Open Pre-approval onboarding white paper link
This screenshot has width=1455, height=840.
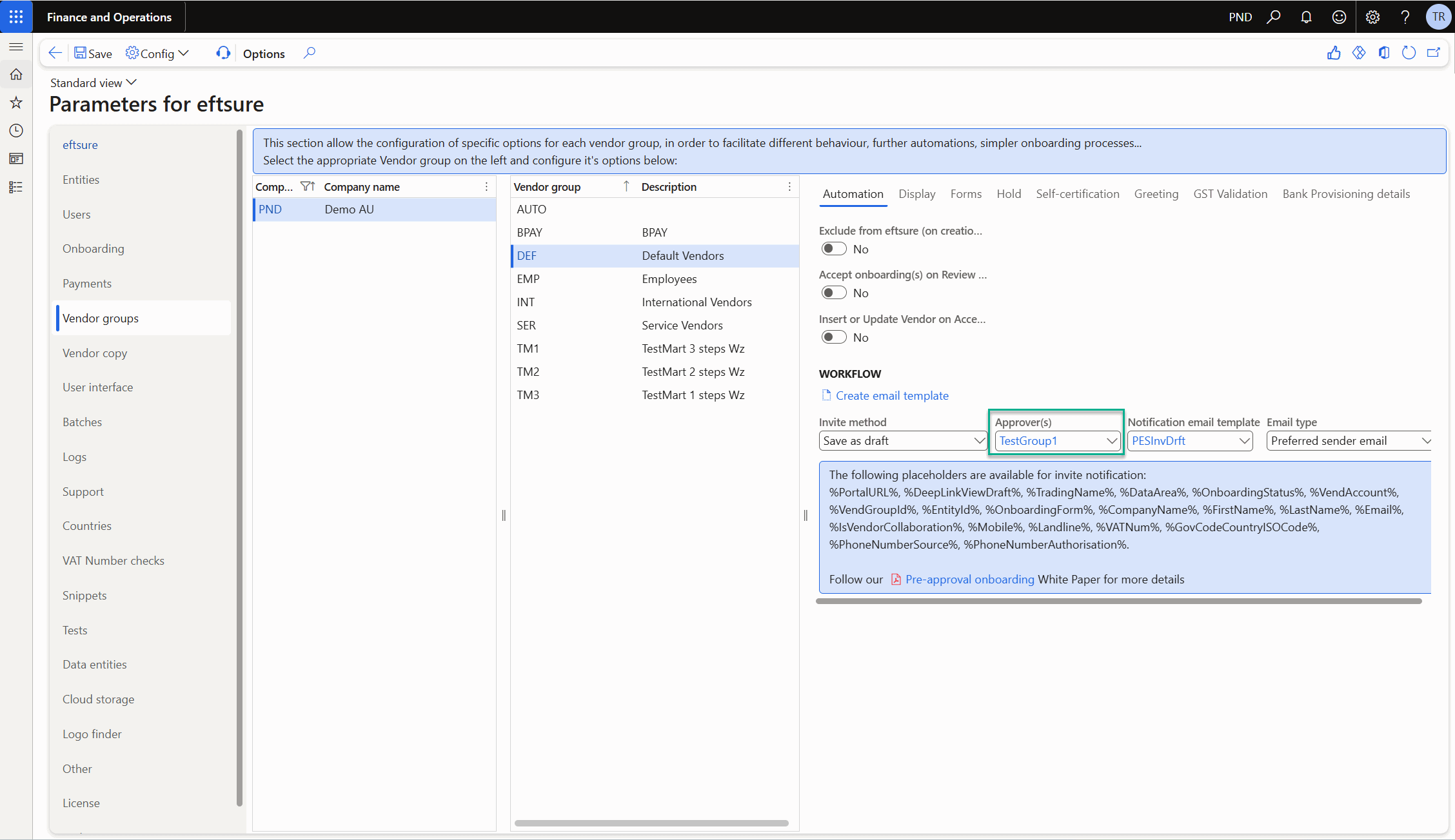point(969,580)
